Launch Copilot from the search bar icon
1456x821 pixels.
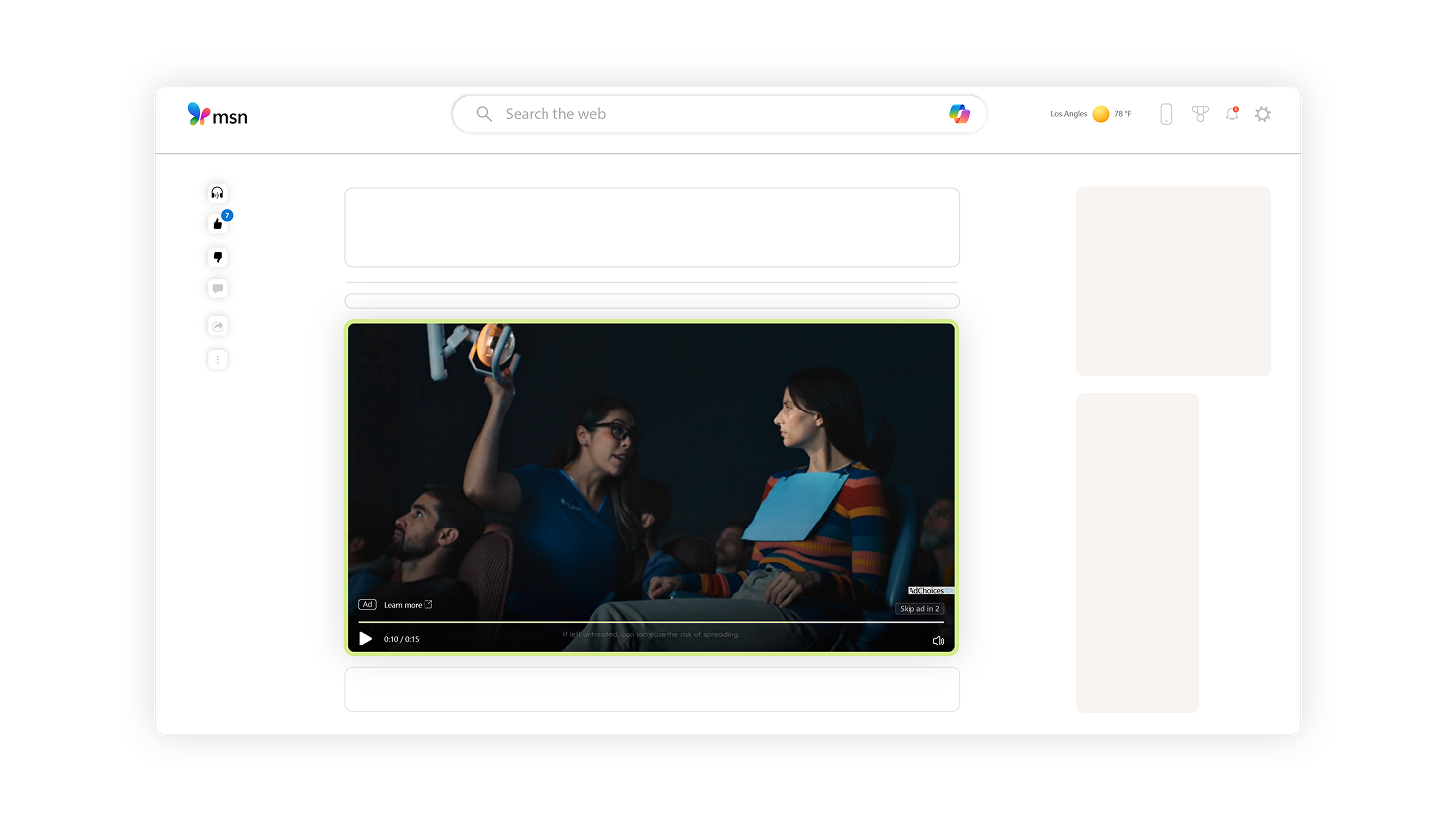click(958, 114)
